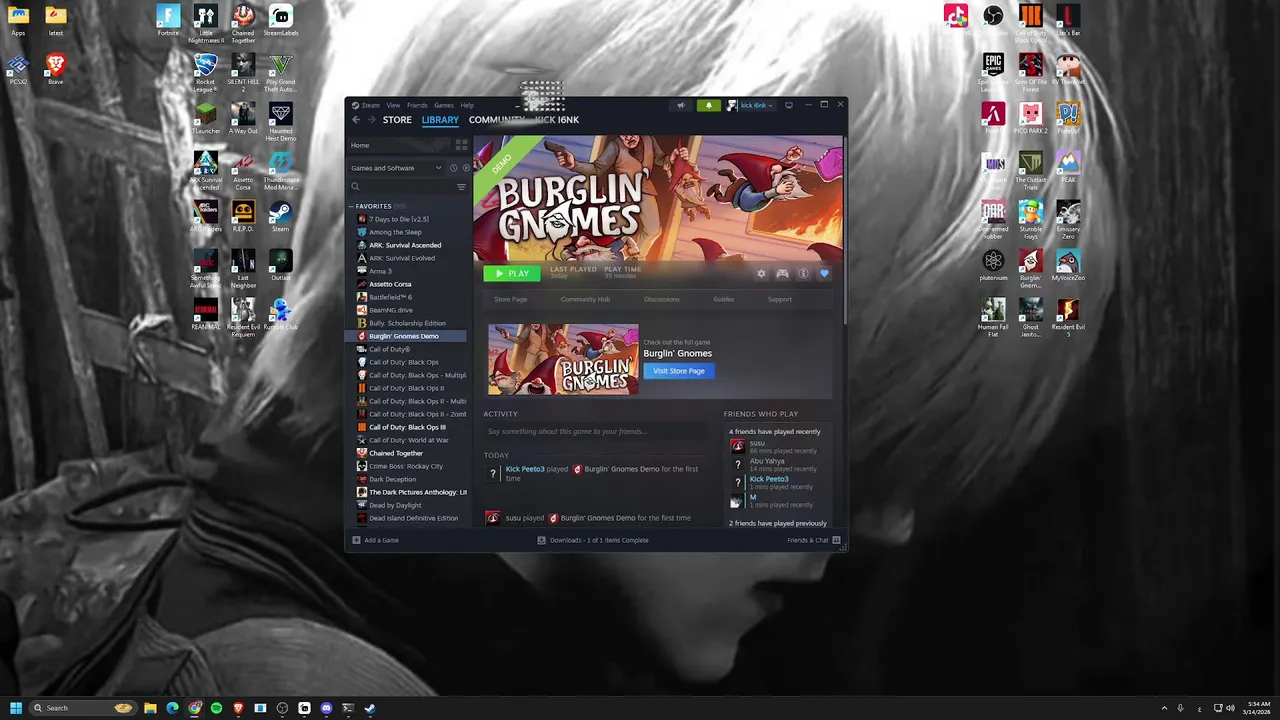Switch to the LIBRARY tab

coord(440,120)
